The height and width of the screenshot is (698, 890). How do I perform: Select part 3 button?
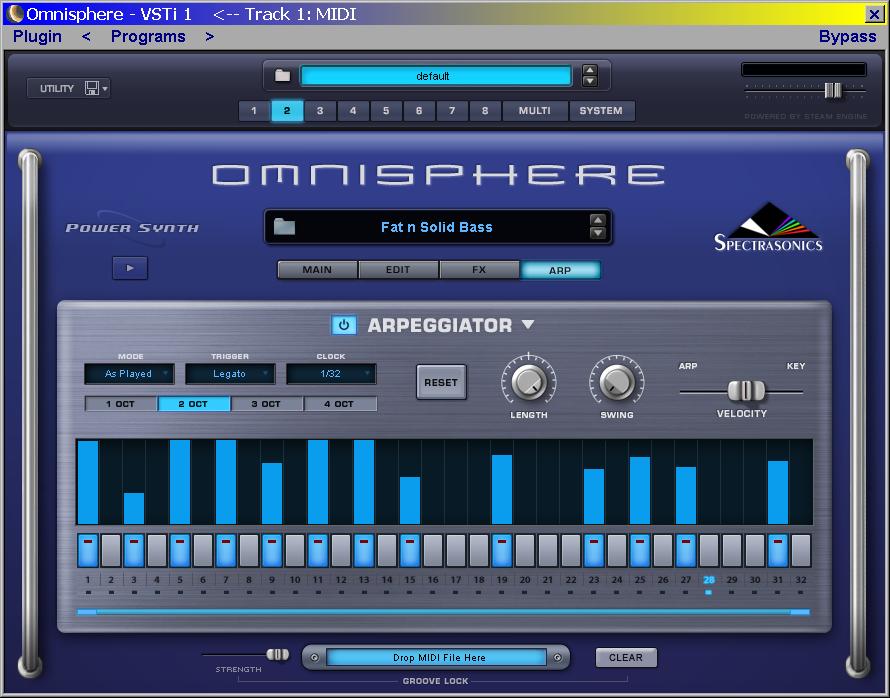[320, 111]
